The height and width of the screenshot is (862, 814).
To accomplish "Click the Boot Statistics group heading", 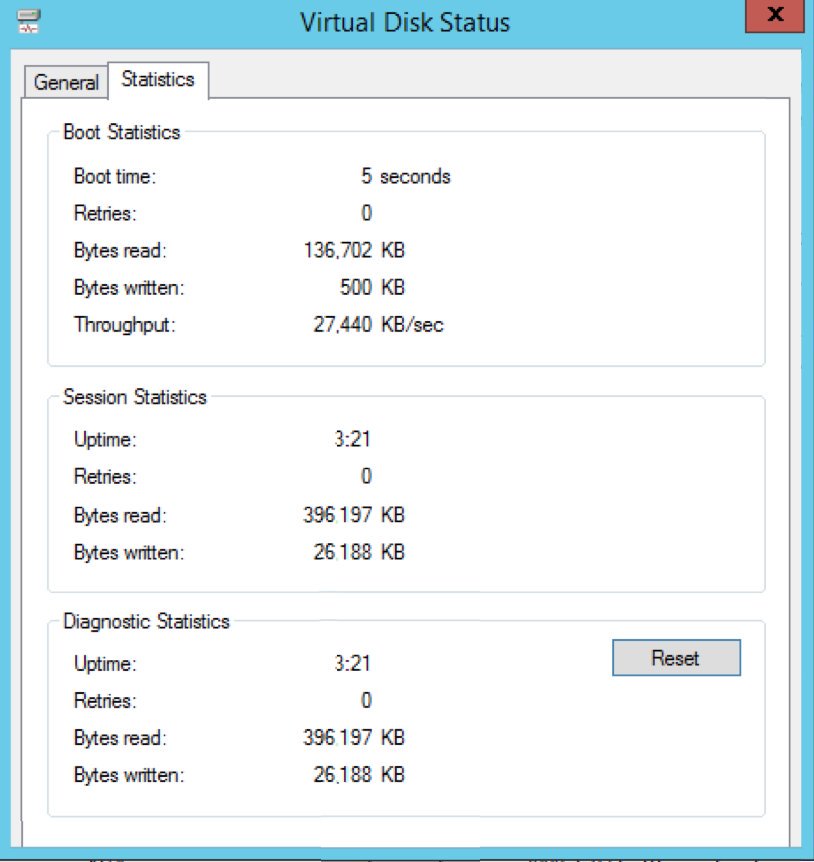I will point(122,132).
